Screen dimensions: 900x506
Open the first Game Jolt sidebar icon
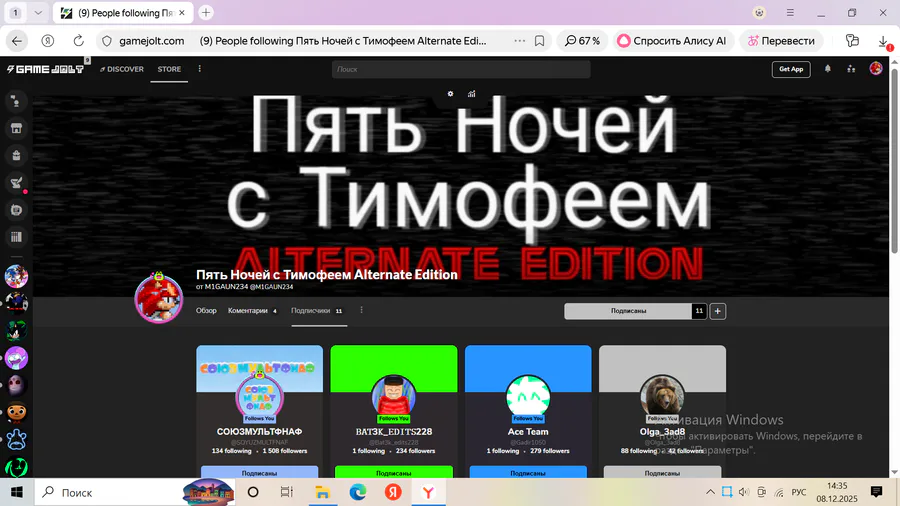click(16, 102)
